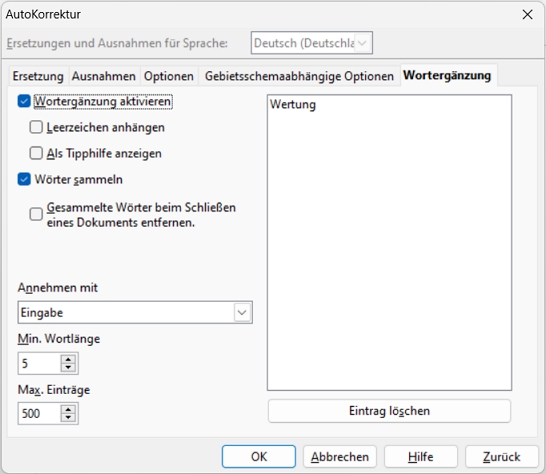Viewport: 546px width, 474px height.
Task: Expand the language selection combo box
Action: [363, 43]
